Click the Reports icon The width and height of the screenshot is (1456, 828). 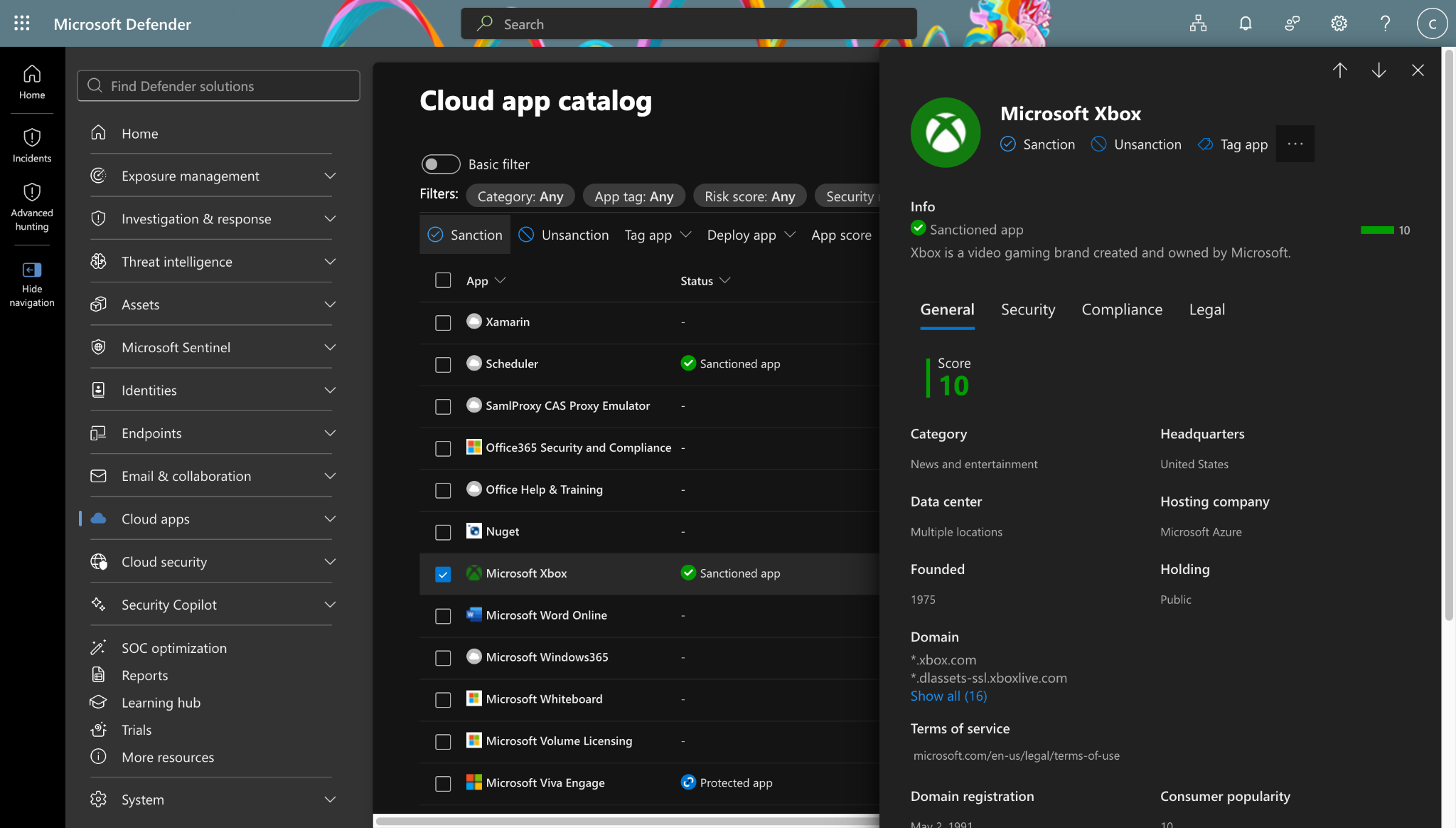pos(98,675)
